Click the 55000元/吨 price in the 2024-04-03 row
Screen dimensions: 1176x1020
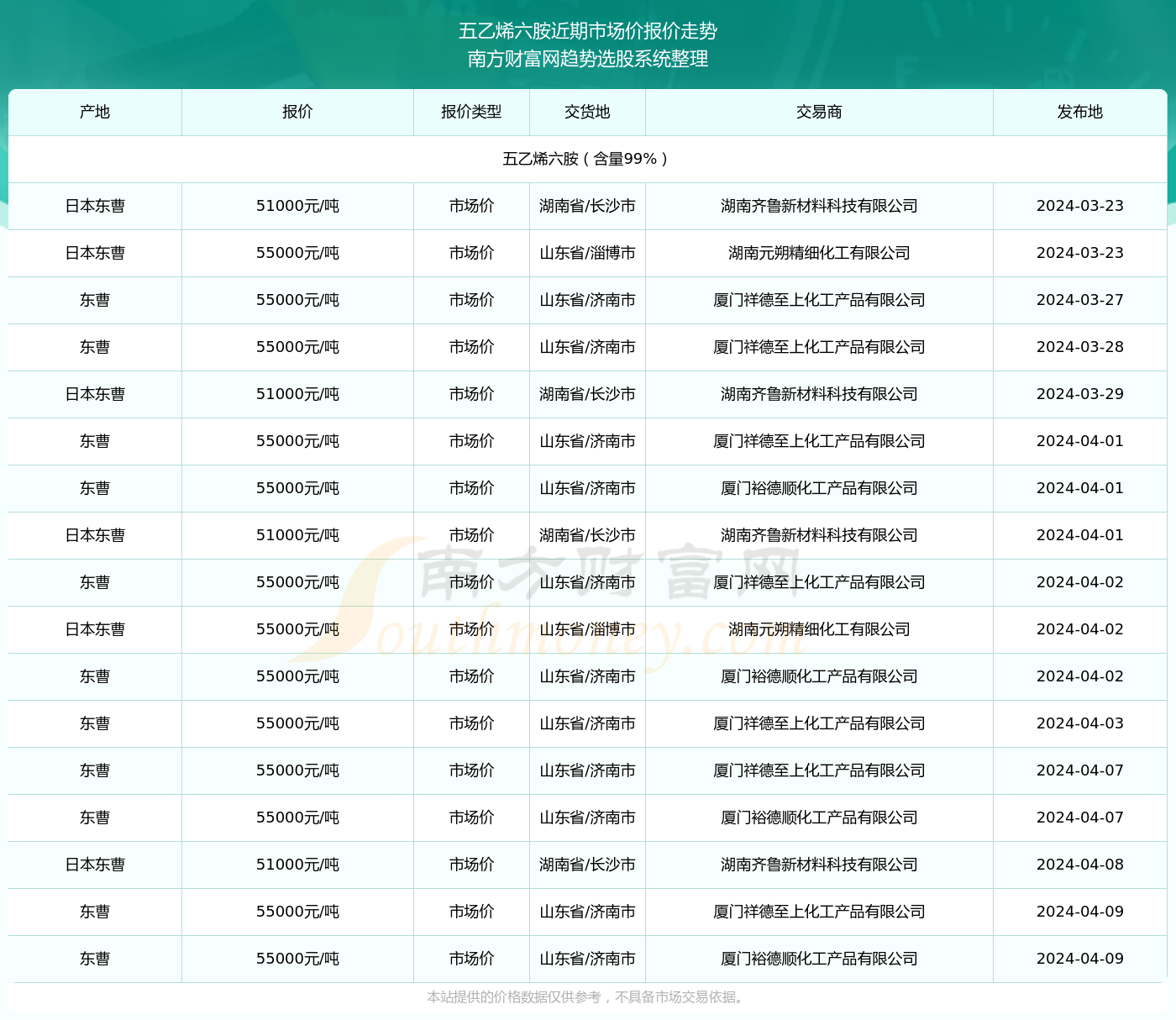[x=297, y=723]
